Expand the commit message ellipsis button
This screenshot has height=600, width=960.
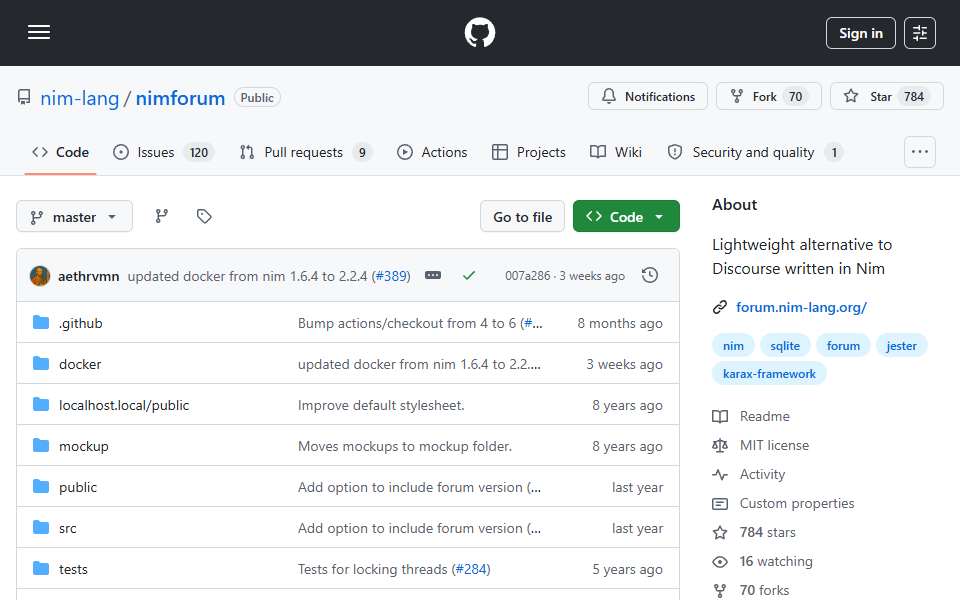433,276
